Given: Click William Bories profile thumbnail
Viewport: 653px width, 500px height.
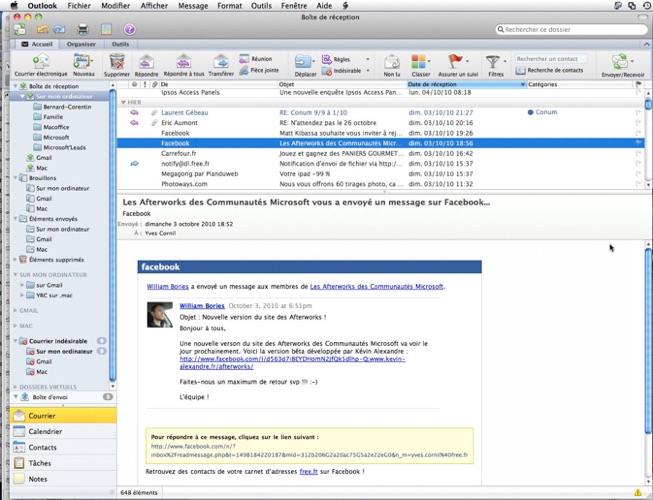Looking at the screenshot, I should 160,315.
